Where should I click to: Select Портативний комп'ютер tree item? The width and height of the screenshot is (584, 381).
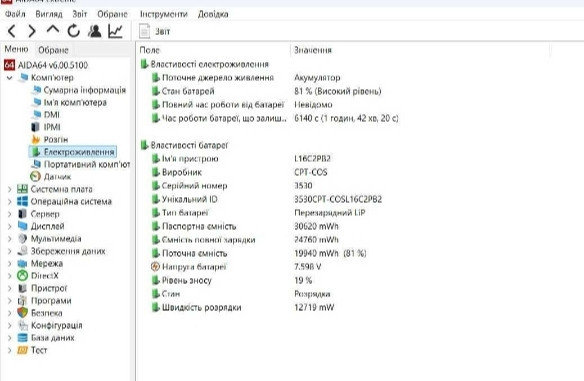pos(87,164)
